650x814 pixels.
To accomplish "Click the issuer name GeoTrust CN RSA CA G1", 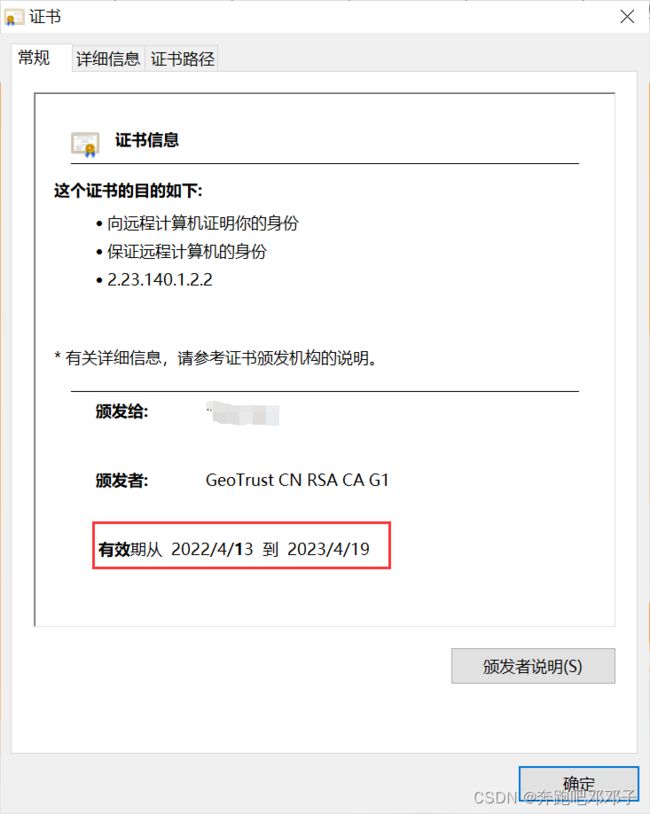I will pos(297,480).
